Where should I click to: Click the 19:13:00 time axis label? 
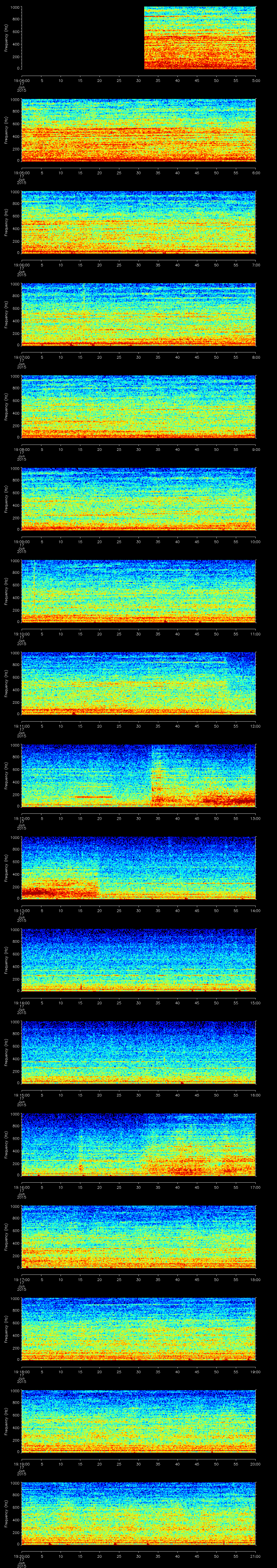21,910
